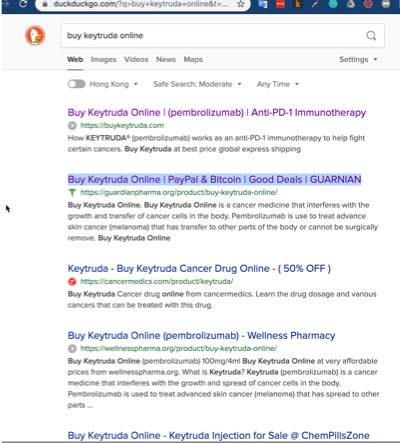400x443 pixels.
Task: Open the Safe Search: Moderate dropdown
Action: 197,84
